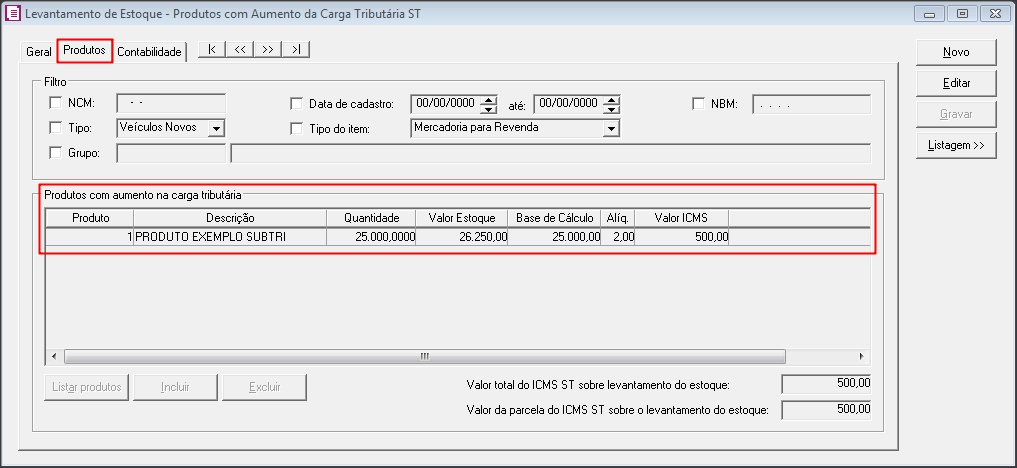Select the PRODUTO EXEMPLO SUBTRI row
The width and height of the screenshot is (1017, 468).
tap(229, 237)
